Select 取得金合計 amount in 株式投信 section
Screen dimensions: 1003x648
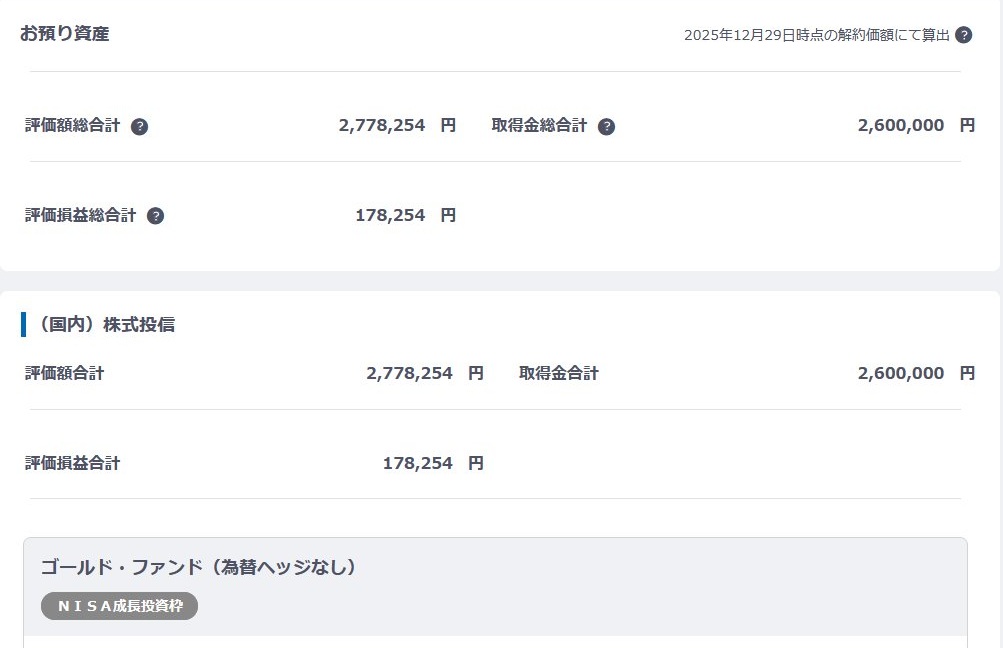point(915,374)
